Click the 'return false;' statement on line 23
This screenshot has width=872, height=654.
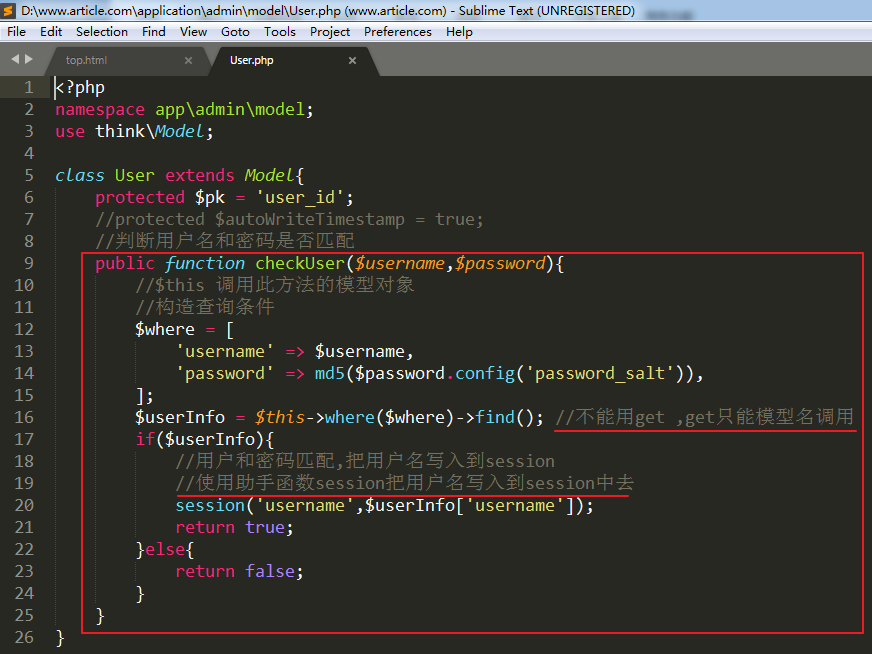[x=239, y=572]
